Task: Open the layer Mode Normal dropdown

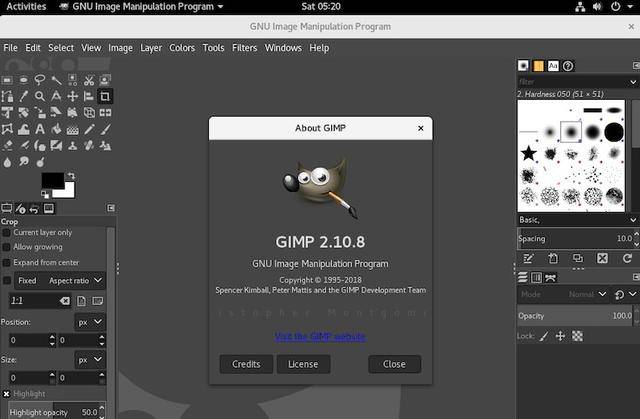Action: 564,294
